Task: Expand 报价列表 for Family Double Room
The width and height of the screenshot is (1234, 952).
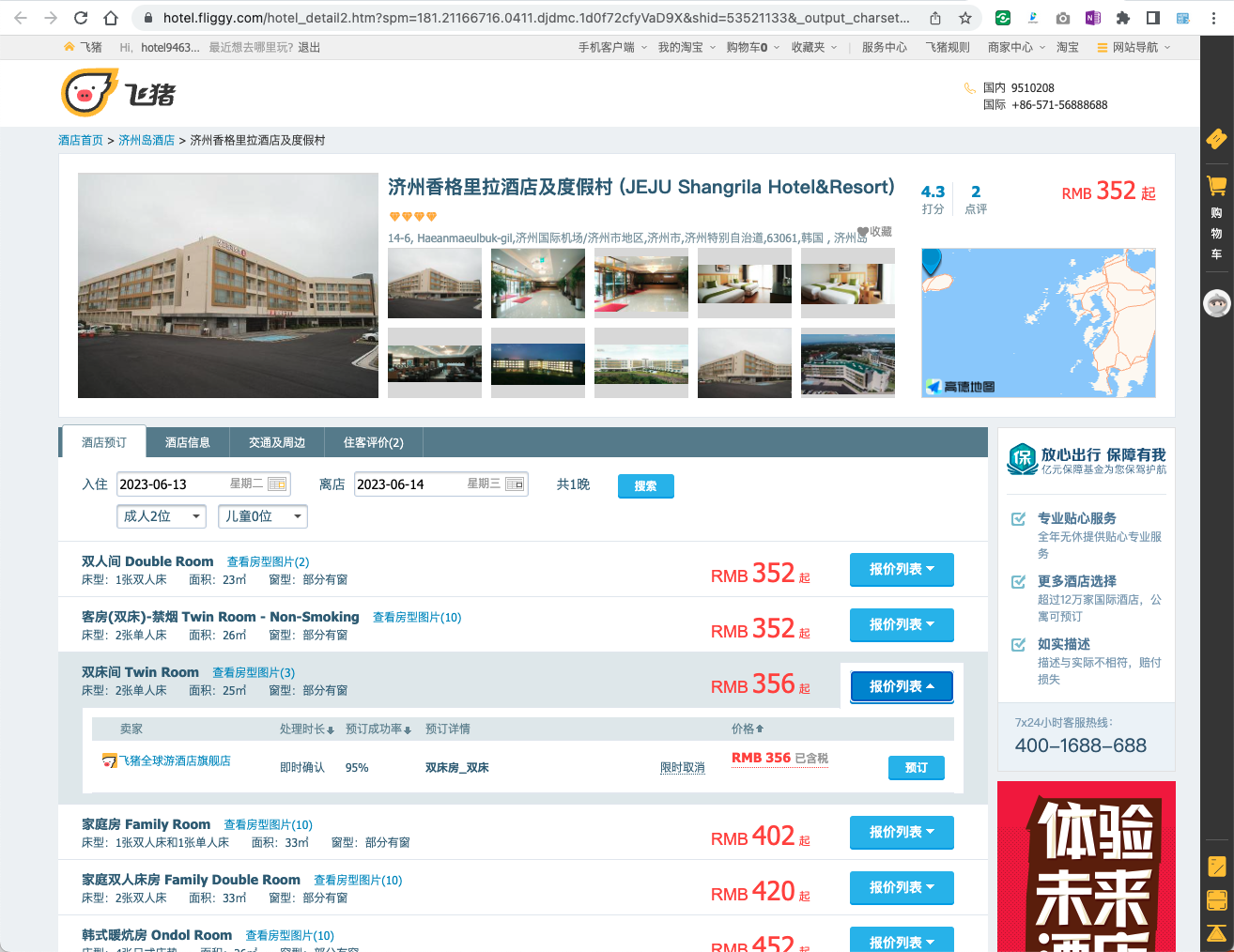Action: point(902,887)
